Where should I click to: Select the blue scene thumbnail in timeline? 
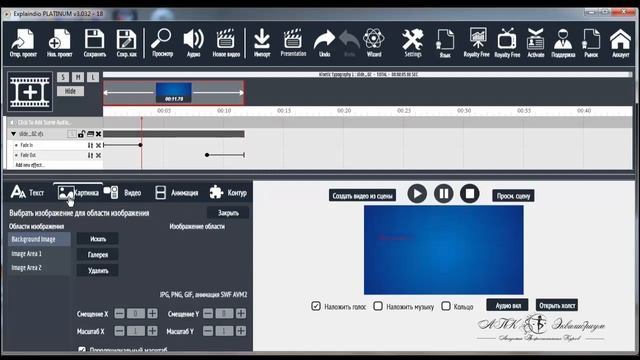(x=174, y=93)
